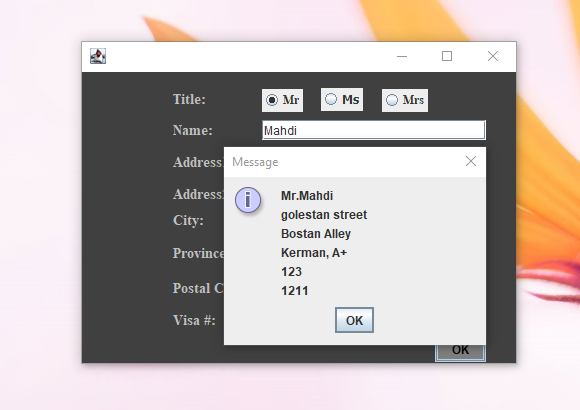
Task: Minimize the form window
Action: (x=402, y=56)
